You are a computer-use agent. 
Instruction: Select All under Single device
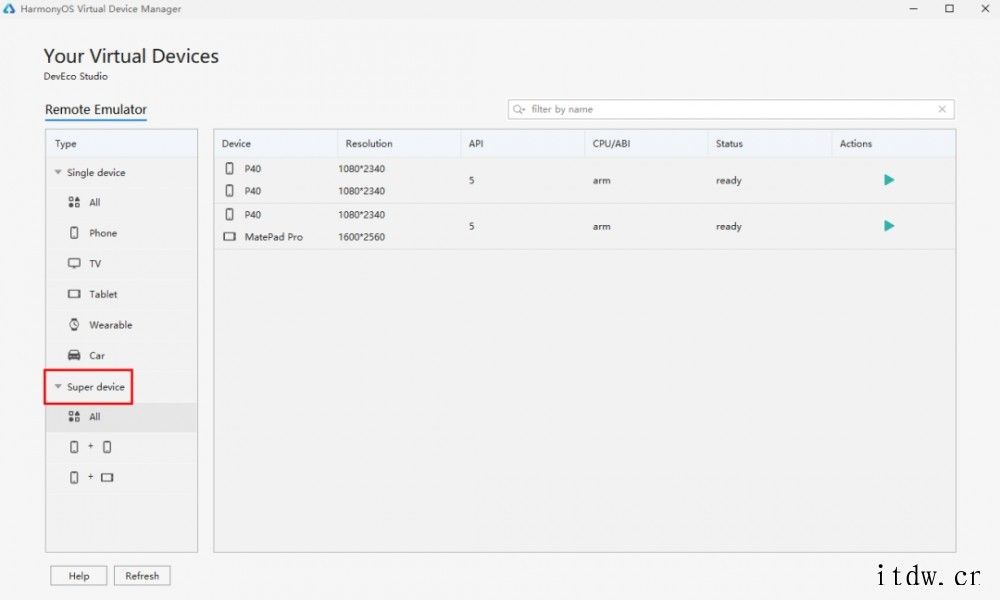pyautogui.click(x=121, y=203)
